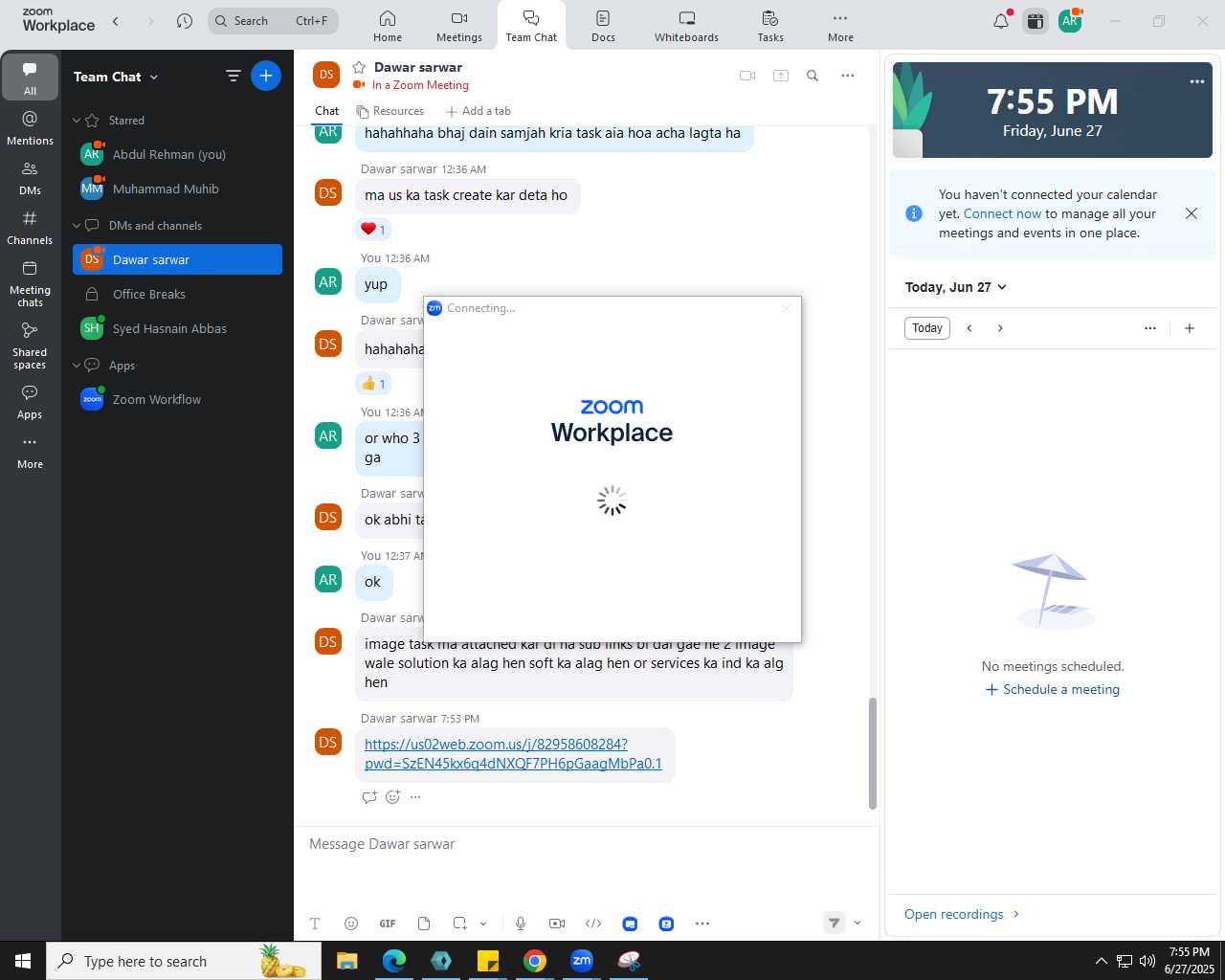Expand the send options dropdown arrow
The width and height of the screenshot is (1225, 980).
[857, 923]
